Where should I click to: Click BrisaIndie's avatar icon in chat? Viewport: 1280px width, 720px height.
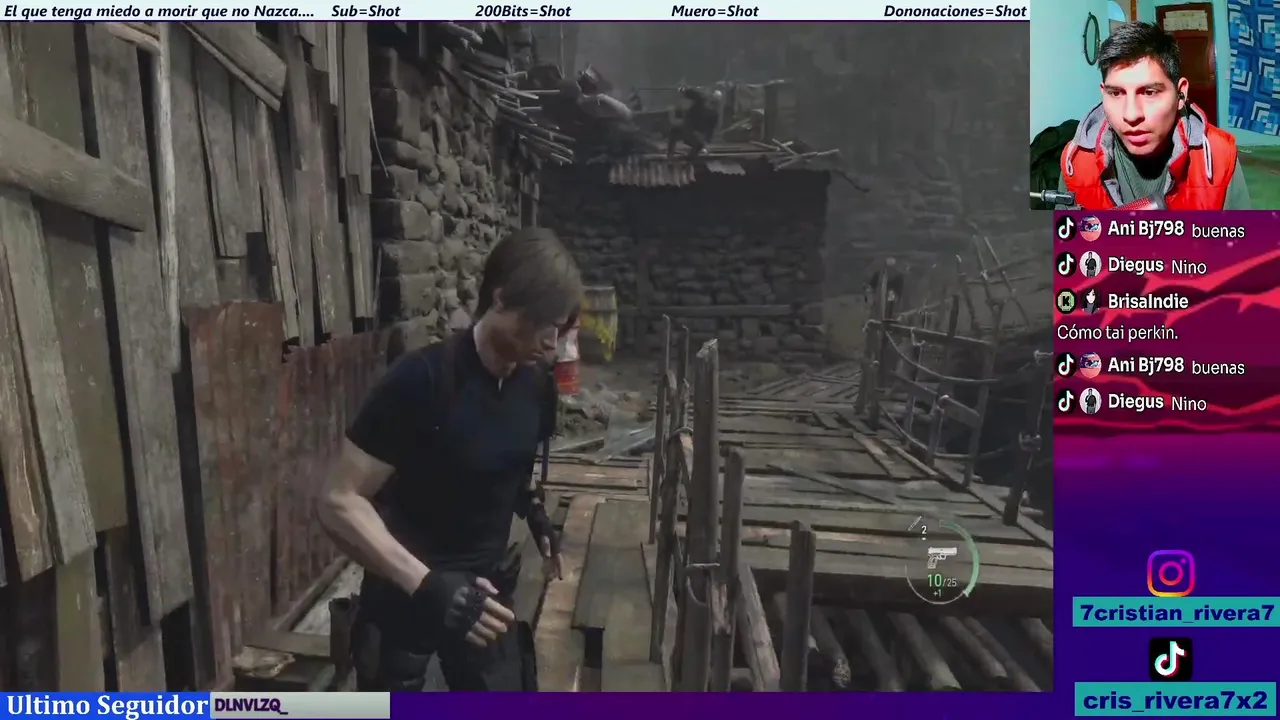point(1090,301)
